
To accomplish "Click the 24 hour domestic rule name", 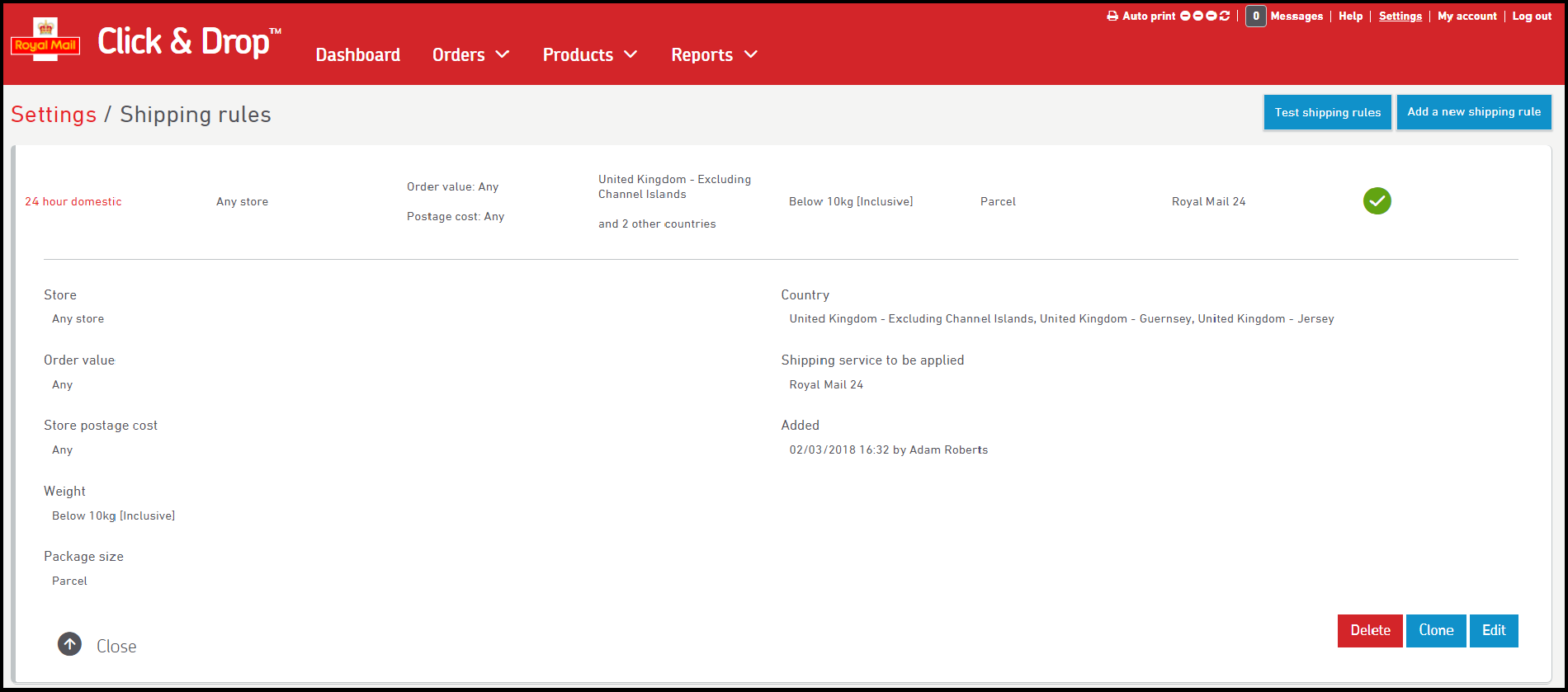I will [x=73, y=202].
